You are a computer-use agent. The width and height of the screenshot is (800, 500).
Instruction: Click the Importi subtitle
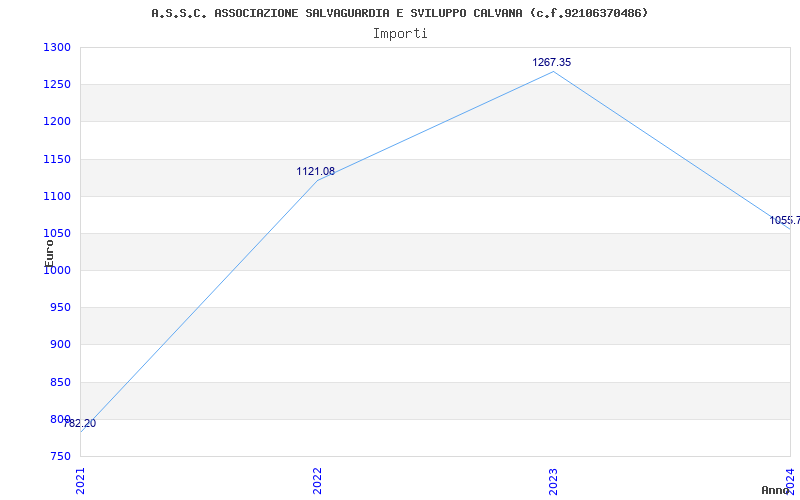(399, 34)
